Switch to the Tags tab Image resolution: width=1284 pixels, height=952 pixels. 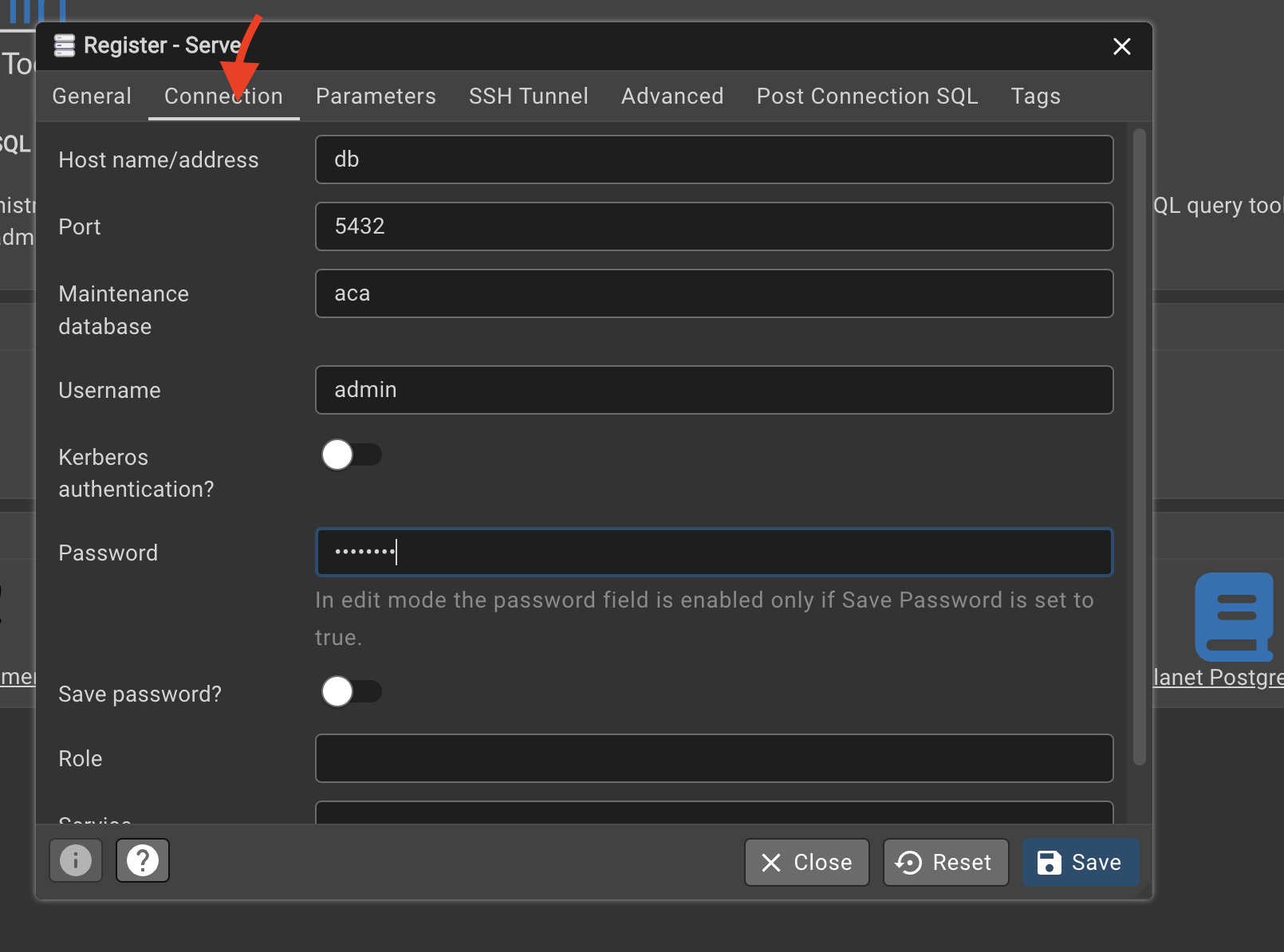point(1035,96)
